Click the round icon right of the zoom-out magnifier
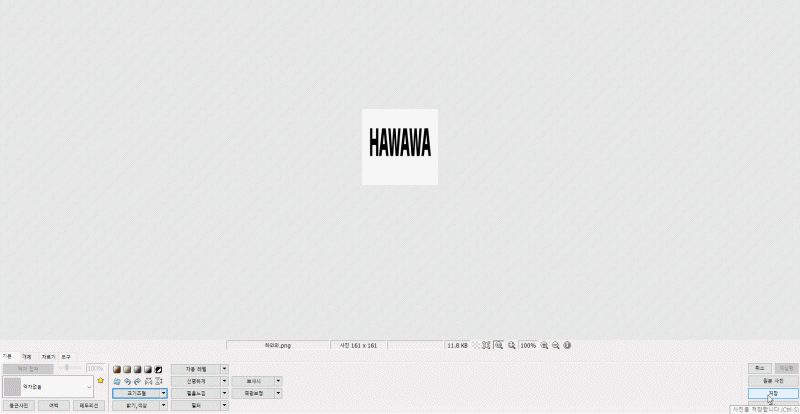 [x=567, y=346]
